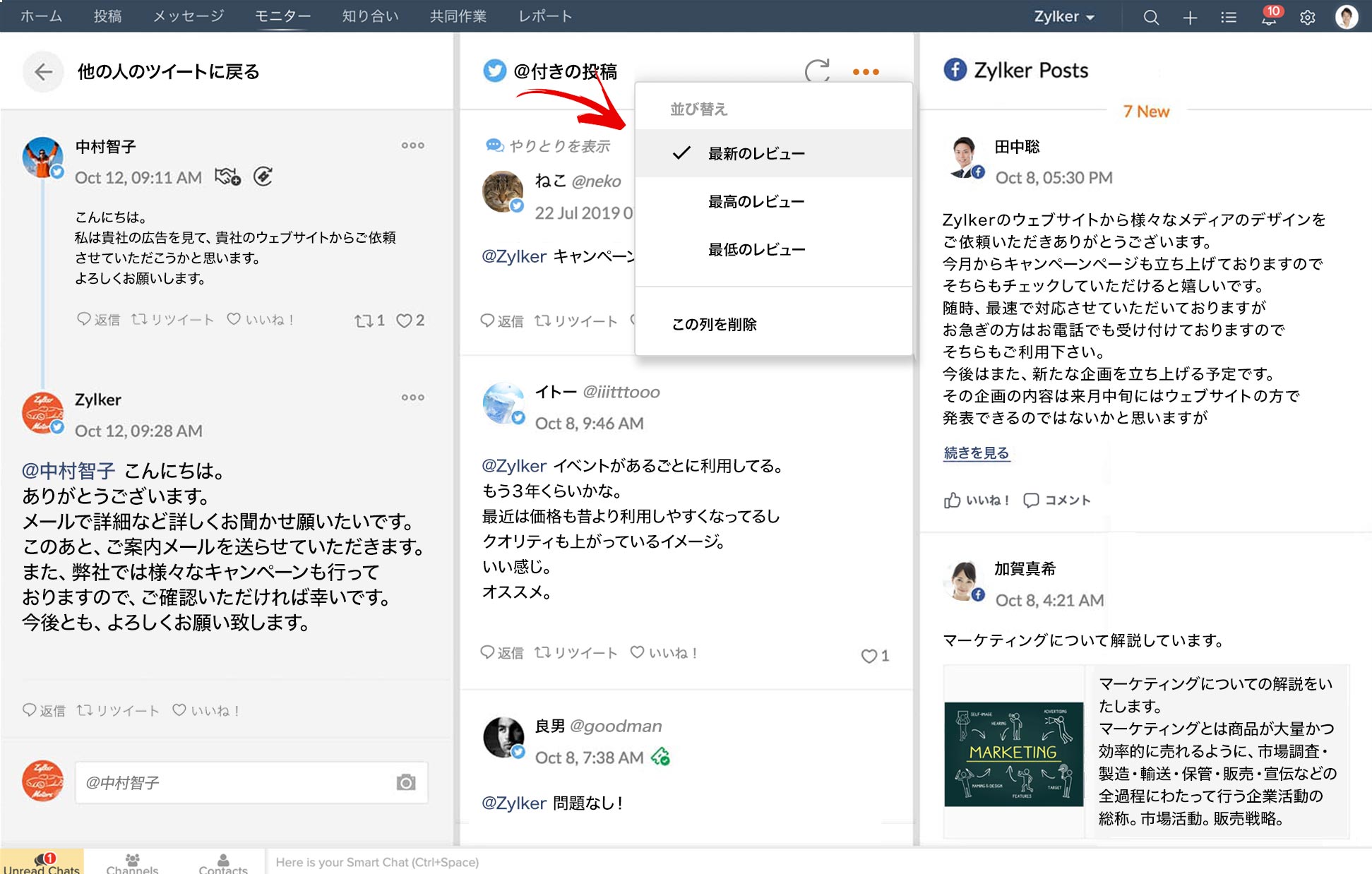
Task: Click heart count 2 on 中村智子 tweet
Action: point(410,321)
